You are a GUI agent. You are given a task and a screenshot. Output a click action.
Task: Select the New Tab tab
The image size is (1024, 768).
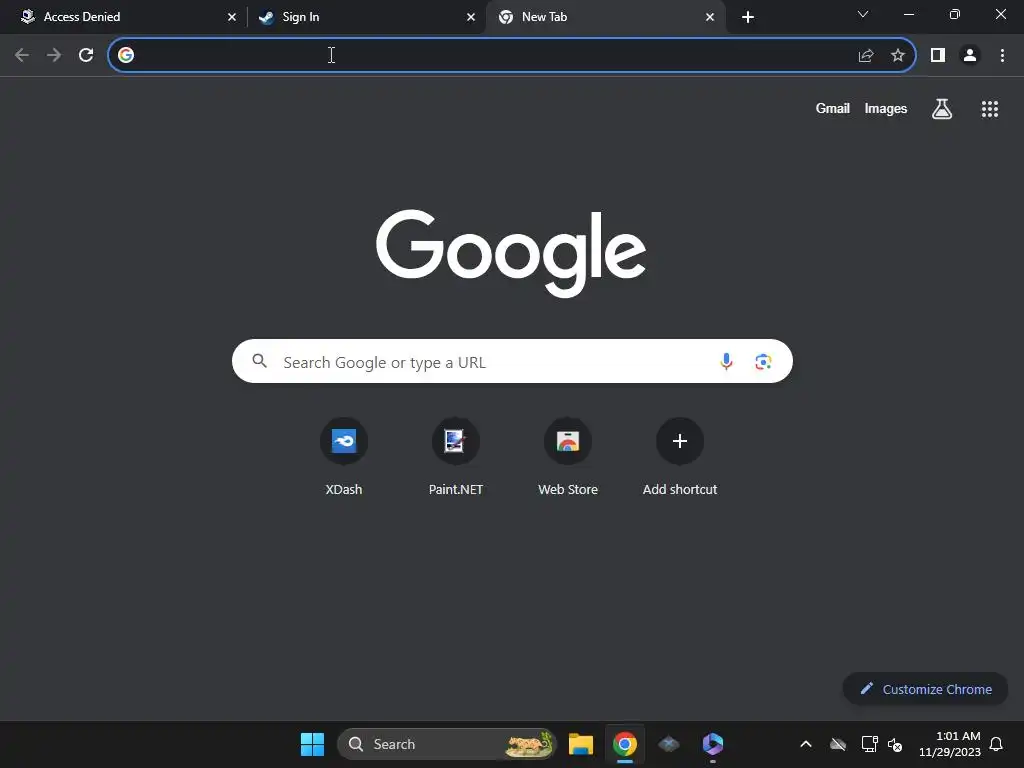click(x=605, y=17)
